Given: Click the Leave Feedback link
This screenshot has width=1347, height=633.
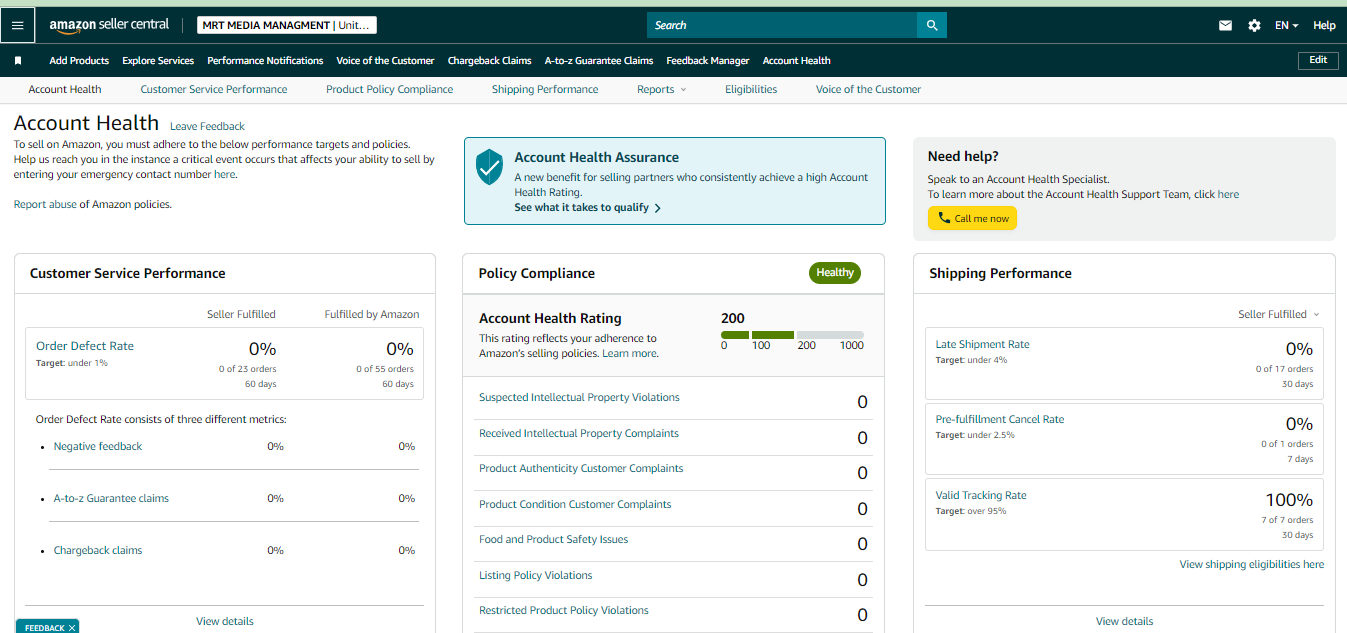Looking at the screenshot, I should (x=207, y=127).
